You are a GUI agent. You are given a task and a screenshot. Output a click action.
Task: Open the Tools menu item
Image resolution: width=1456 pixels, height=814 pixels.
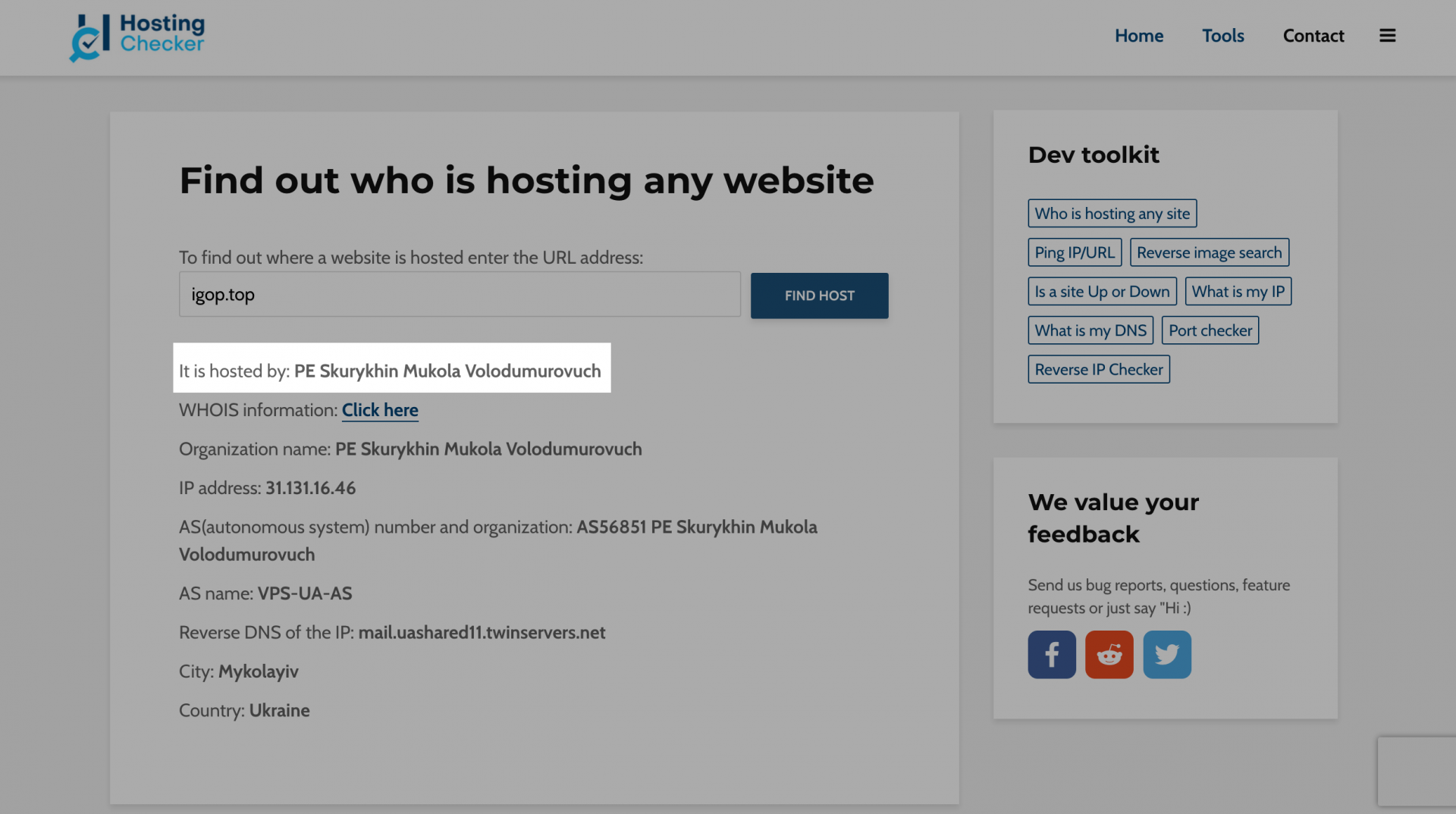1222,36
